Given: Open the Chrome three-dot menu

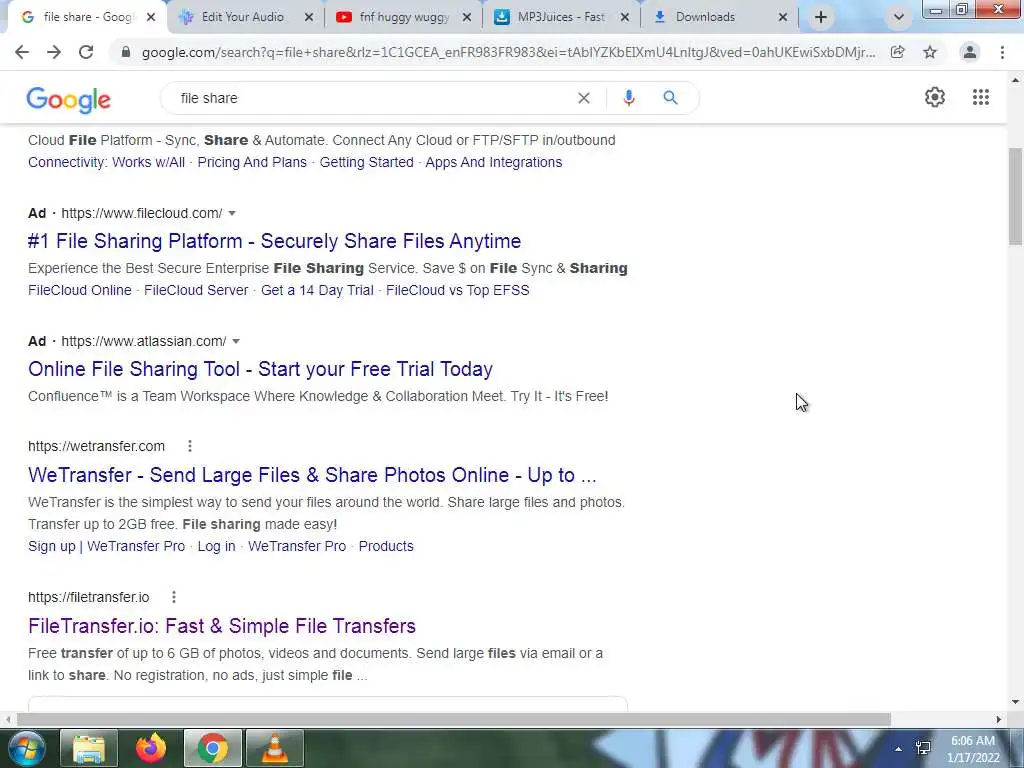Looking at the screenshot, I should pyautogui.click(x=1002, y=52).
